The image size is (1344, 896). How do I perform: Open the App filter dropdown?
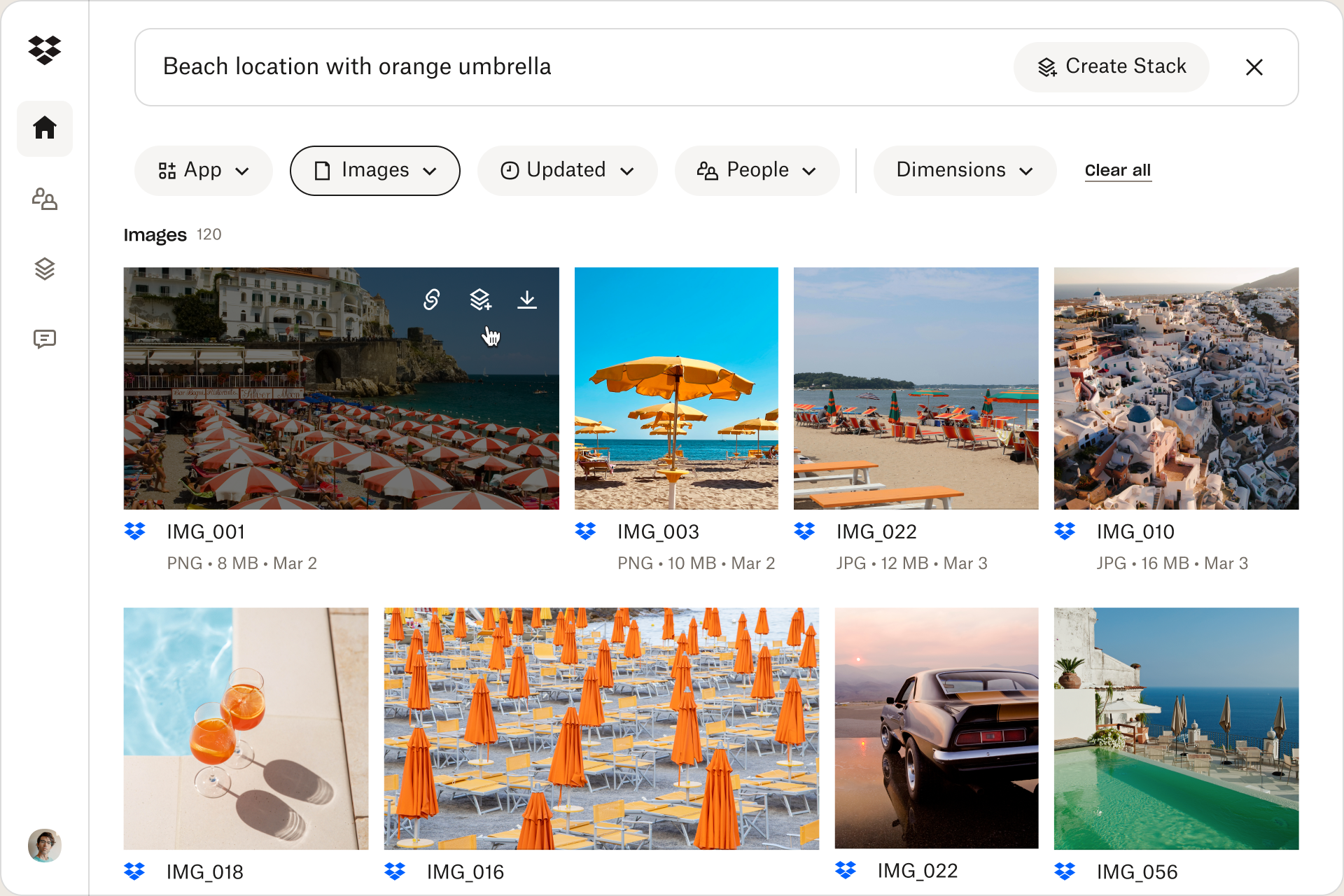[x=203, y=170]
